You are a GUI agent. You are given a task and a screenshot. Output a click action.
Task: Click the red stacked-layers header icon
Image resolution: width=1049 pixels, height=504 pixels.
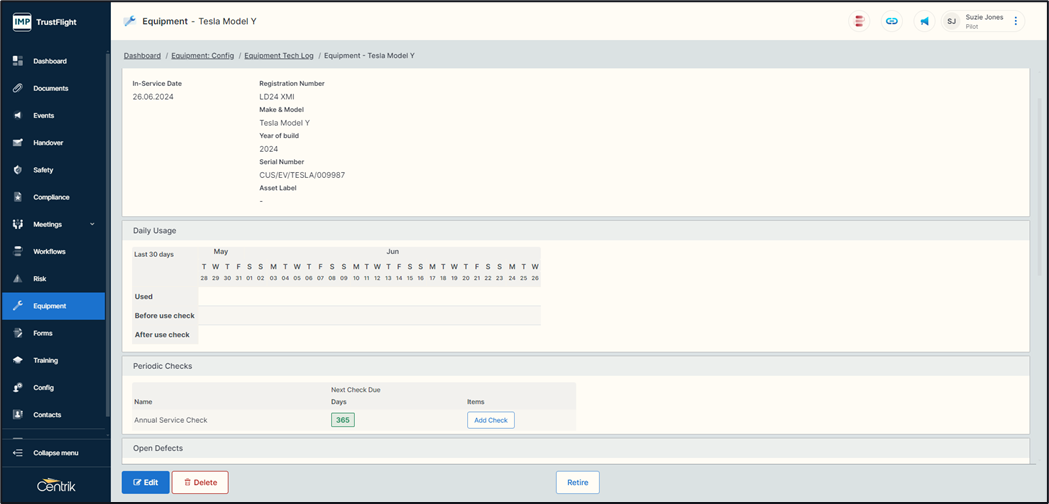coord(858,21)
